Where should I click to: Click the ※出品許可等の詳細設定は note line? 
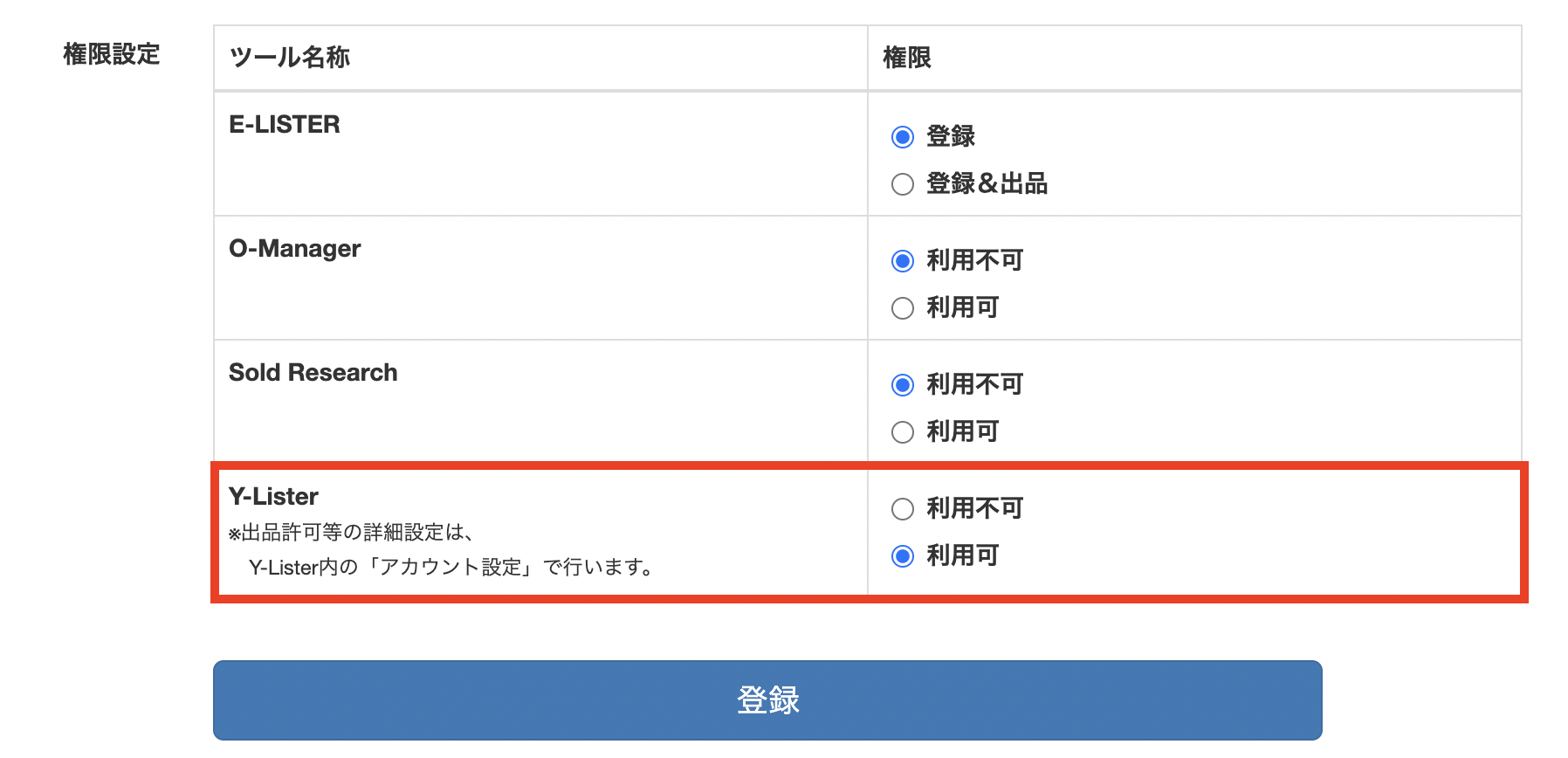point(351,533)
